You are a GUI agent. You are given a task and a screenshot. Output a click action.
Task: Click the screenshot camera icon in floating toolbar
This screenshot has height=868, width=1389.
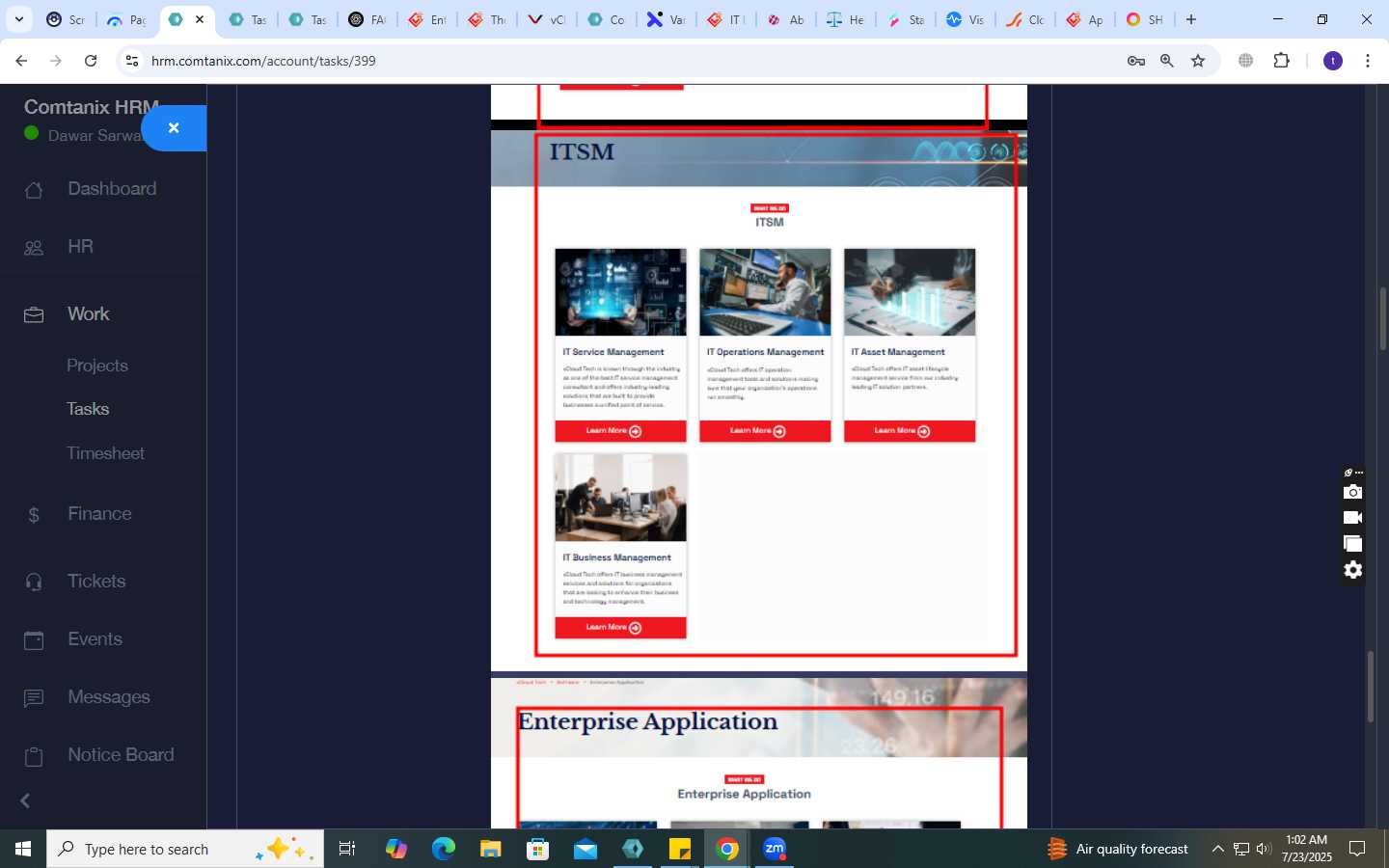[1353, 492]
